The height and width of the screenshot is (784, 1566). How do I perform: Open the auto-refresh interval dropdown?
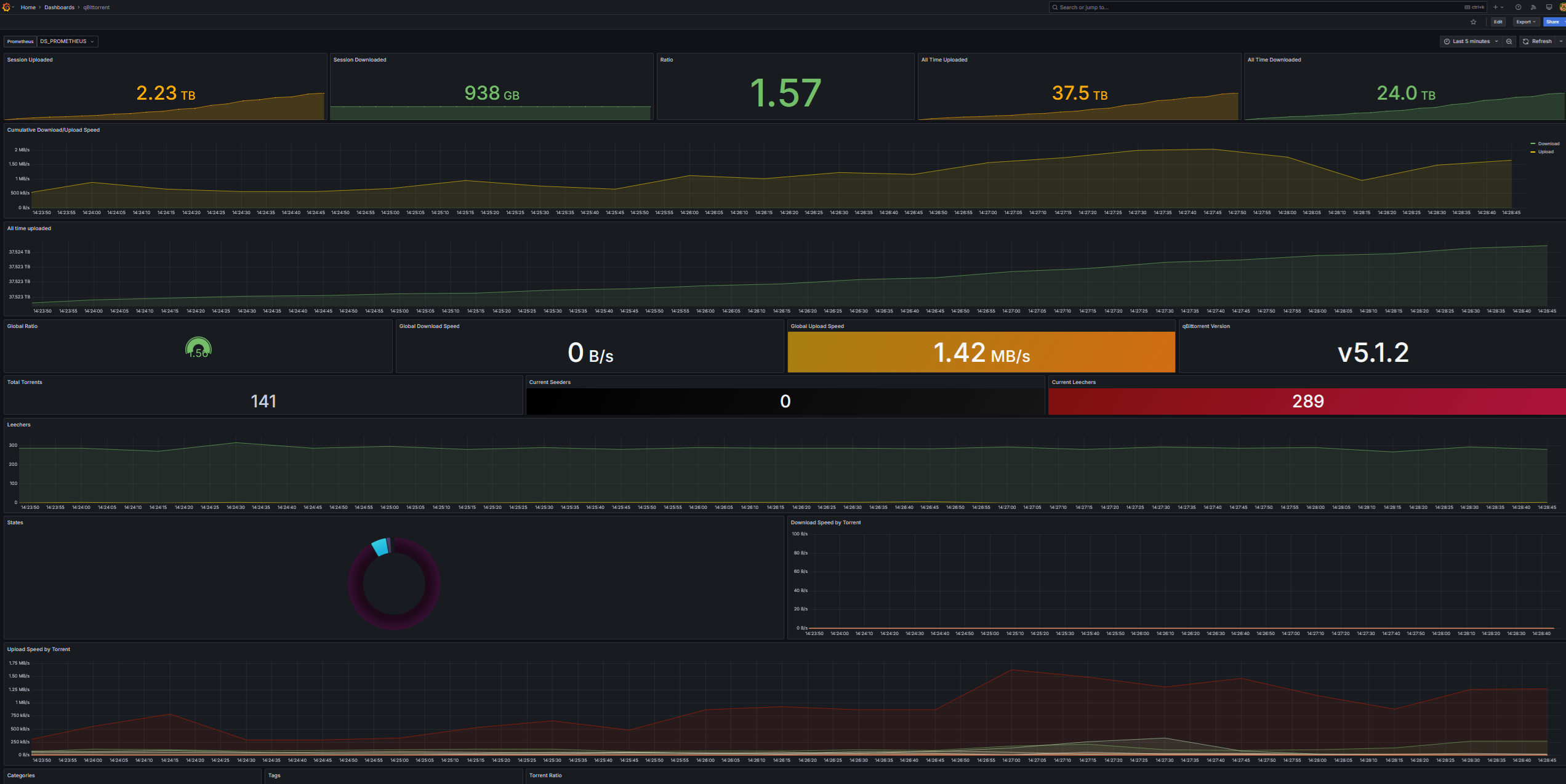coord(1562,41)
